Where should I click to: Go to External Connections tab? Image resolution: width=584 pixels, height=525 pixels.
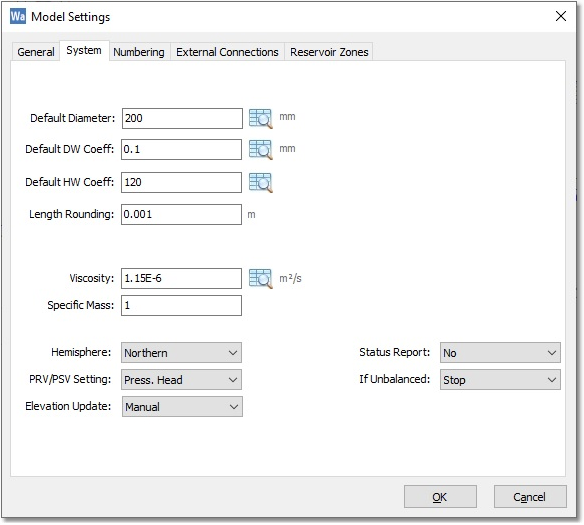coord(227,52)
